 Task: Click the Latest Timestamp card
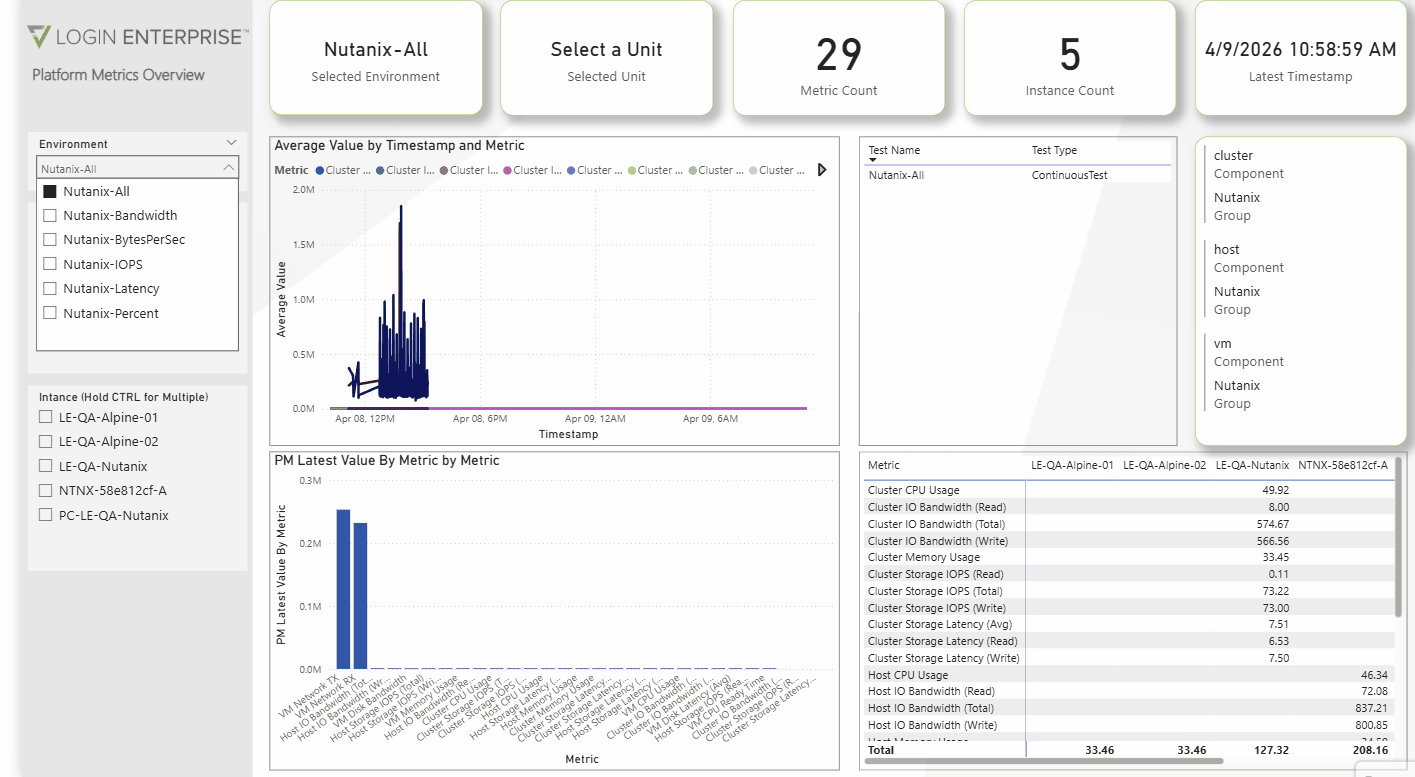coord(1301,58)
